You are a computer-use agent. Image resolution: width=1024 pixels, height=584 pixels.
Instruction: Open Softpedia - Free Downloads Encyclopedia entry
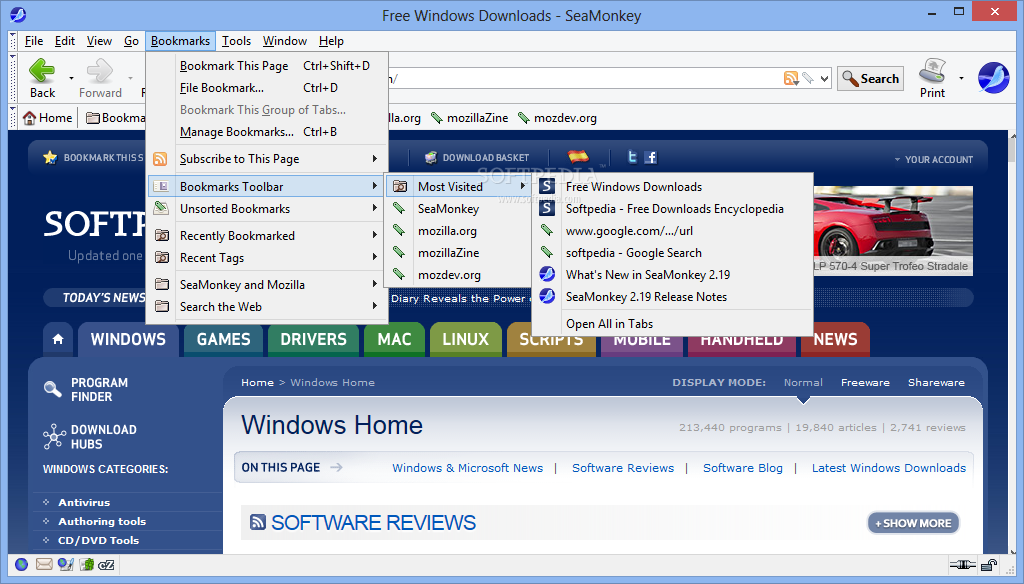(673, 209)
